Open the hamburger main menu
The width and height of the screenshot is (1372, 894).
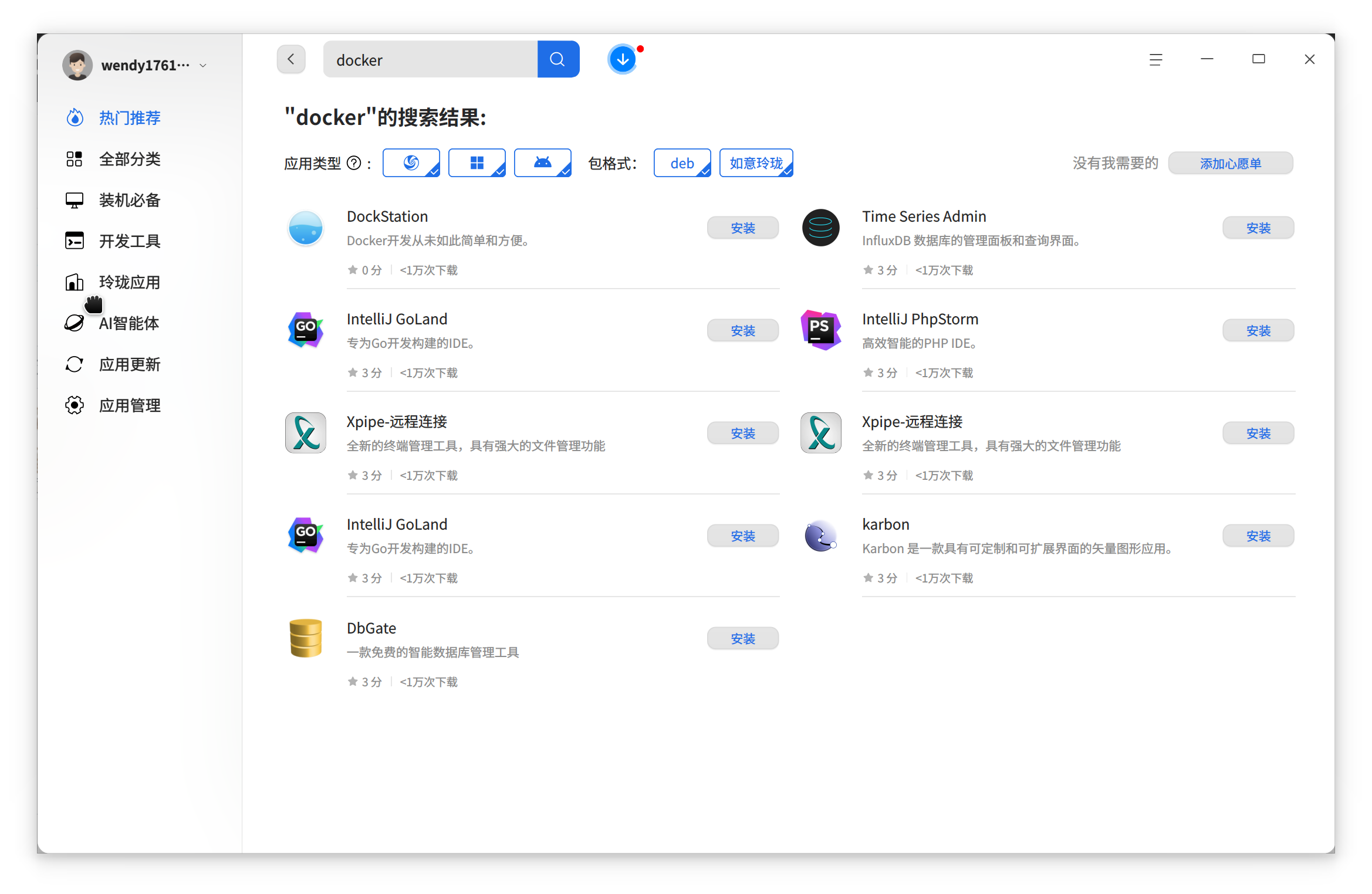point(1155,59)
